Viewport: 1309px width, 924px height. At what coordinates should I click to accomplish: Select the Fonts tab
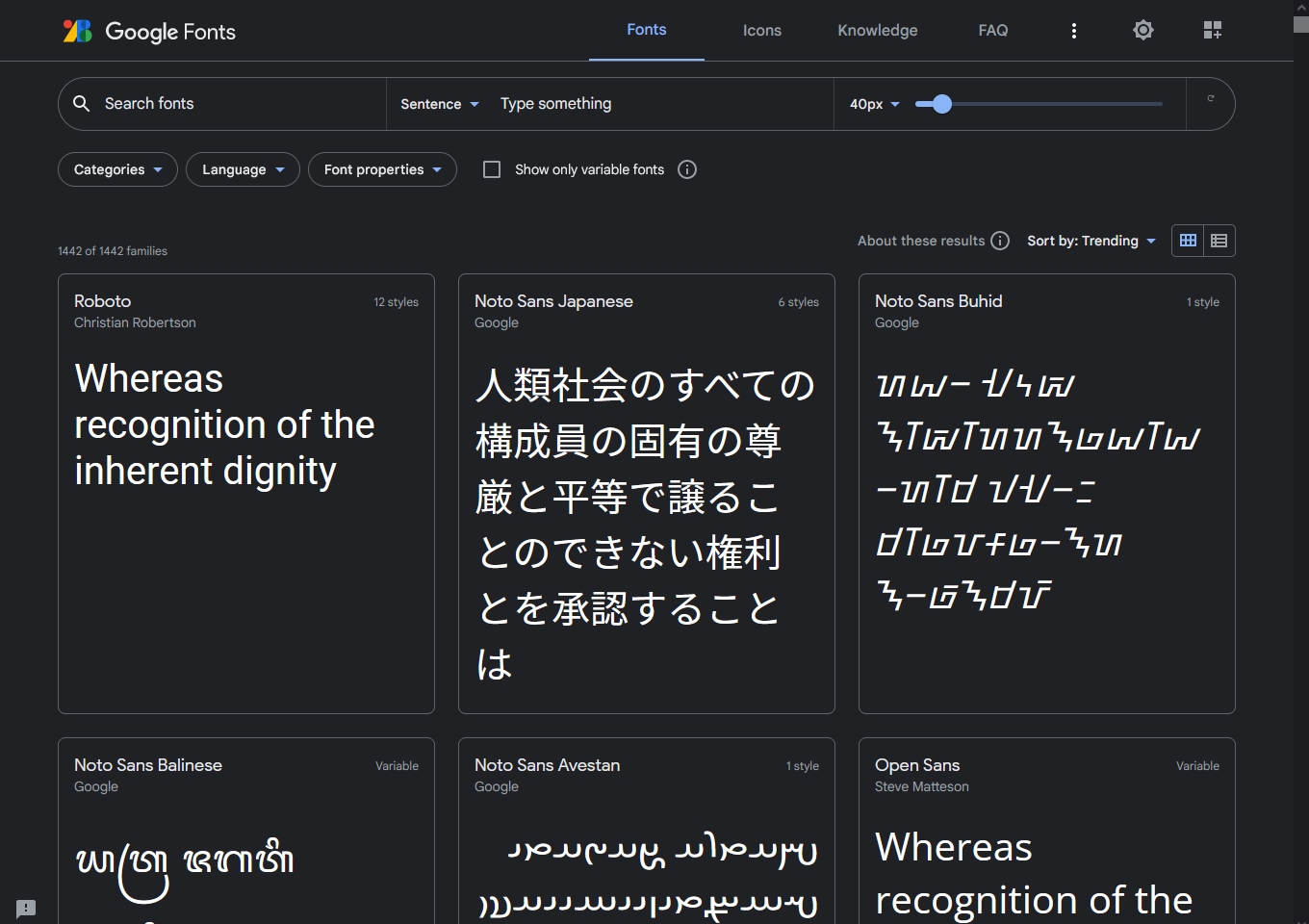(647, 30)
